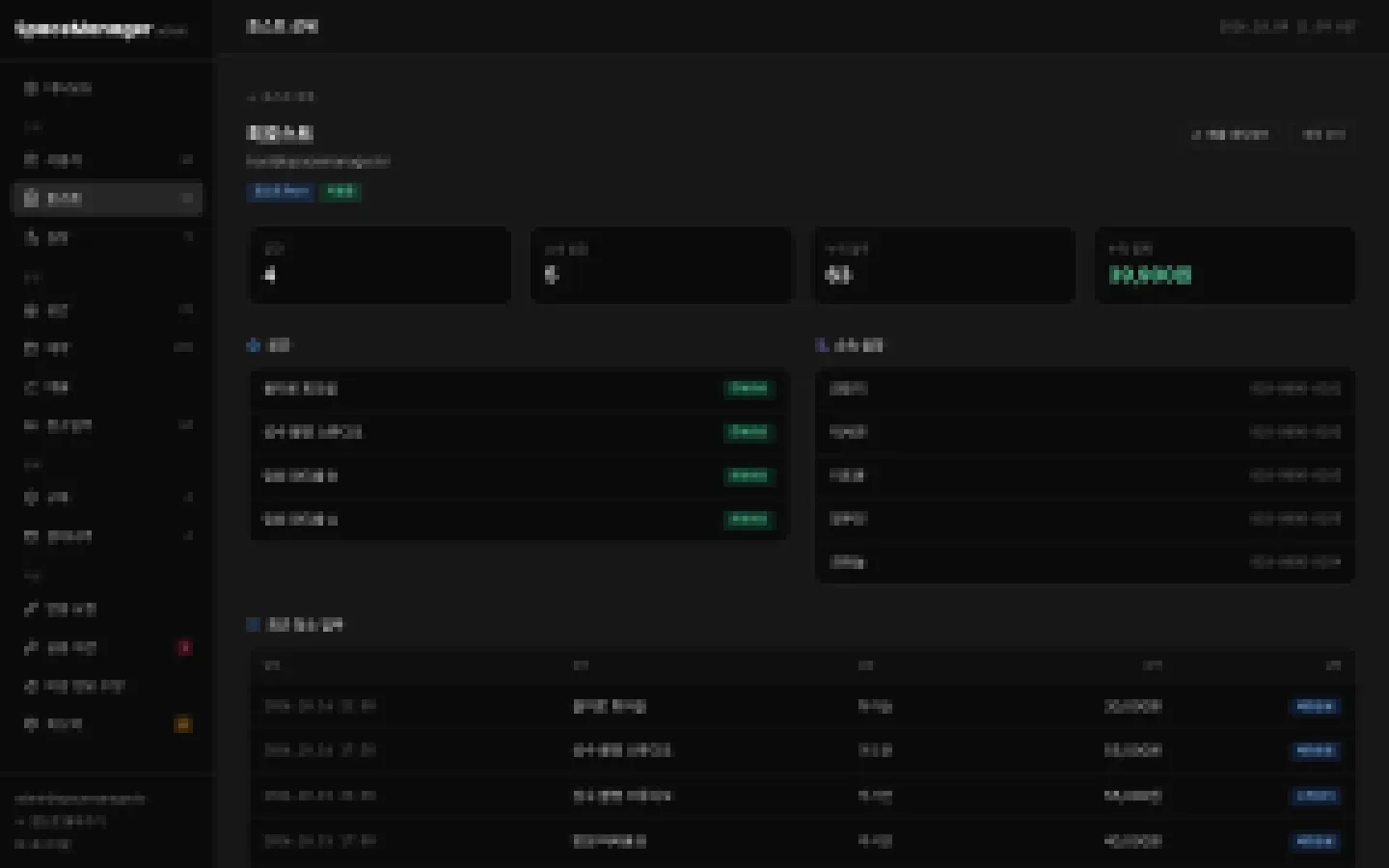Image resolution: width=1389 pixels, height=868 pixels.
Task: Click the SpaceManager logo in the sidebar
Action: click(x=85, y=29)
